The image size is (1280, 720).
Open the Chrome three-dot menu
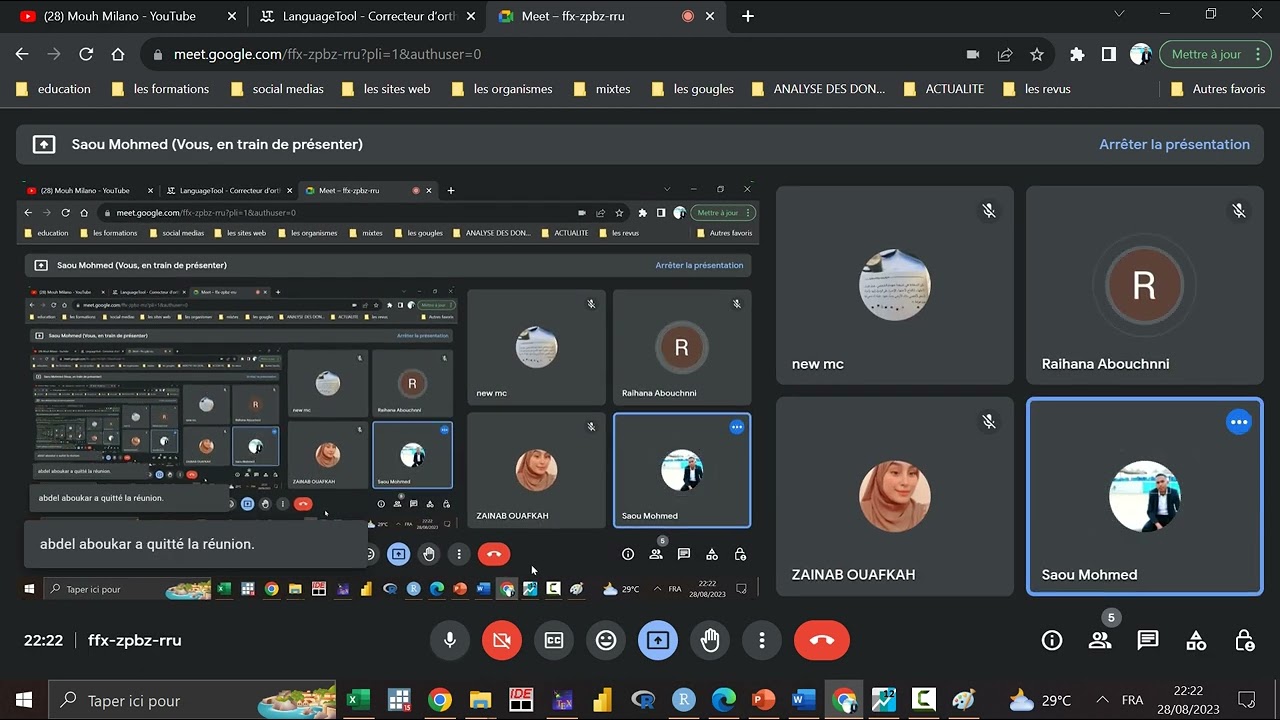(x=1258, y=54)
